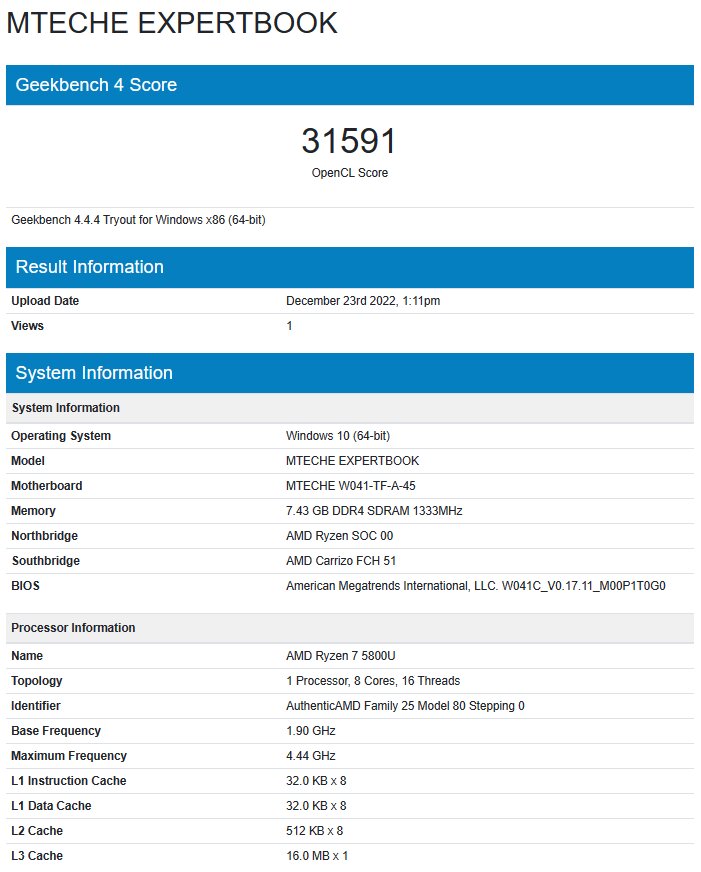Select Geekbench 4.4.4 Tryout version text
Screen dimensions: 701x872
coord(138,220)
